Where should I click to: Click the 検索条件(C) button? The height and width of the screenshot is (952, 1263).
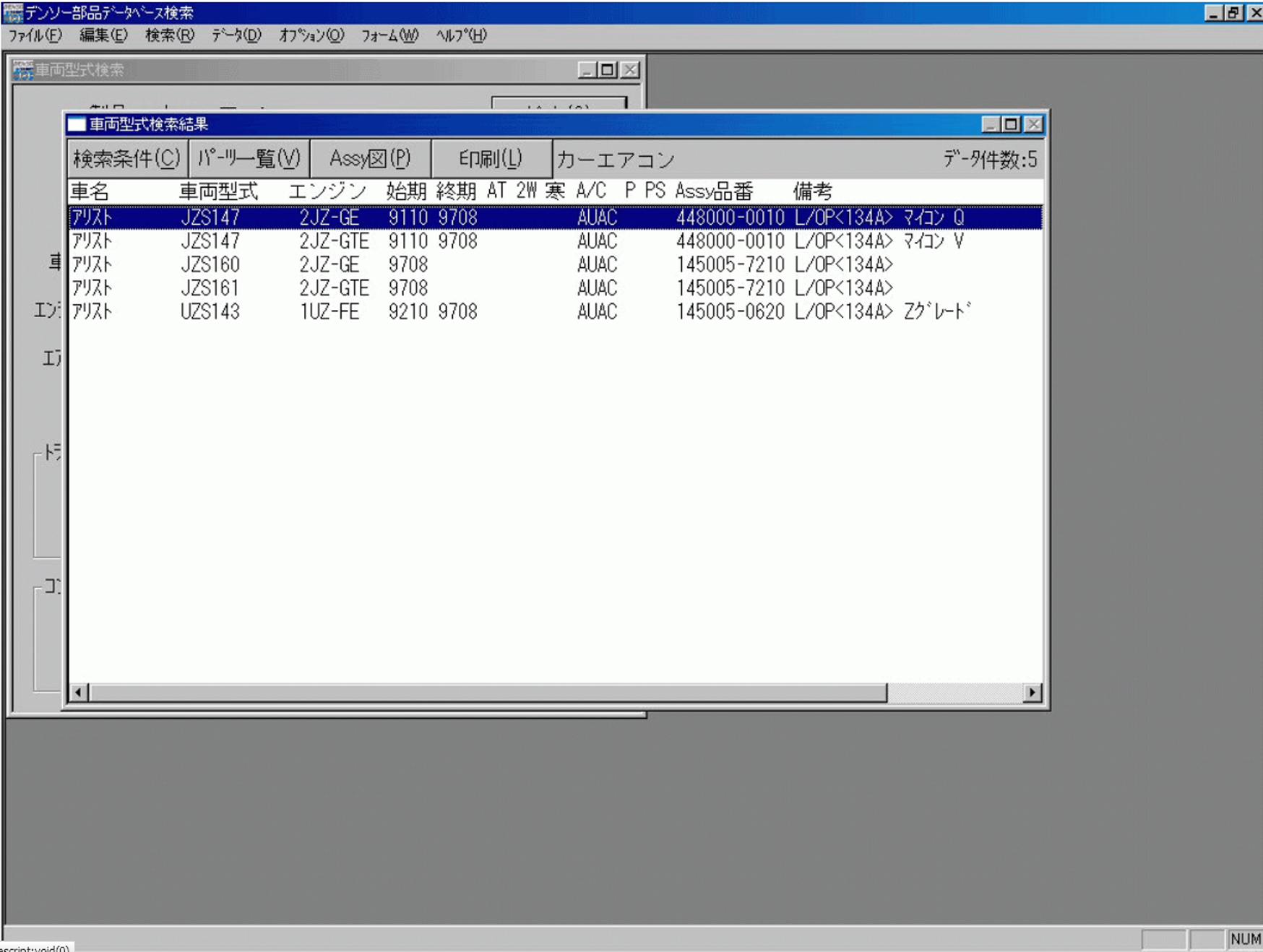coord(127,159)
